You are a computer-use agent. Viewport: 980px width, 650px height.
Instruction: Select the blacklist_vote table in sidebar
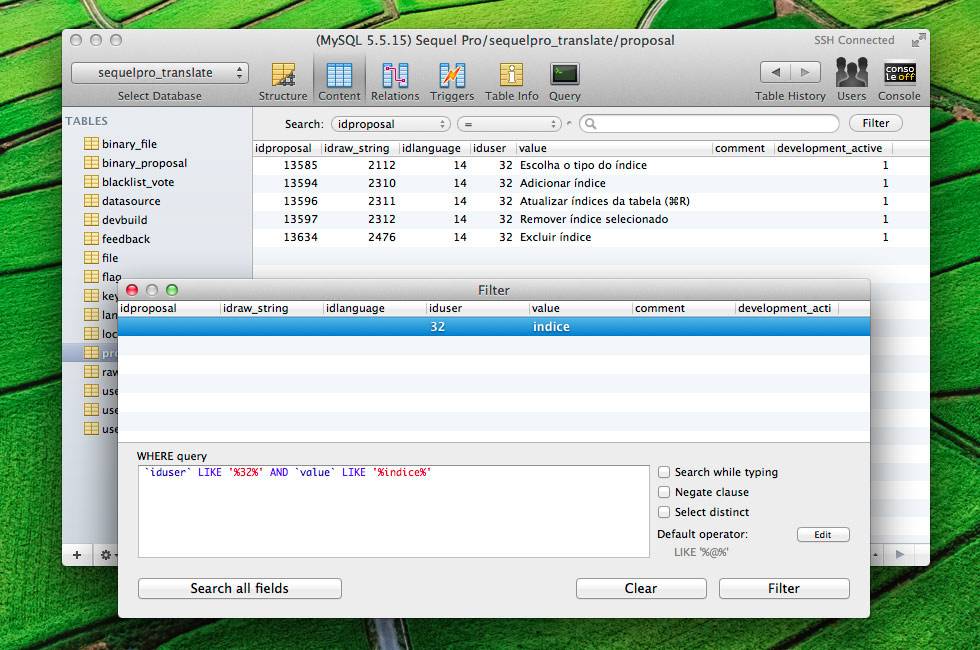(x=137, y=182)
